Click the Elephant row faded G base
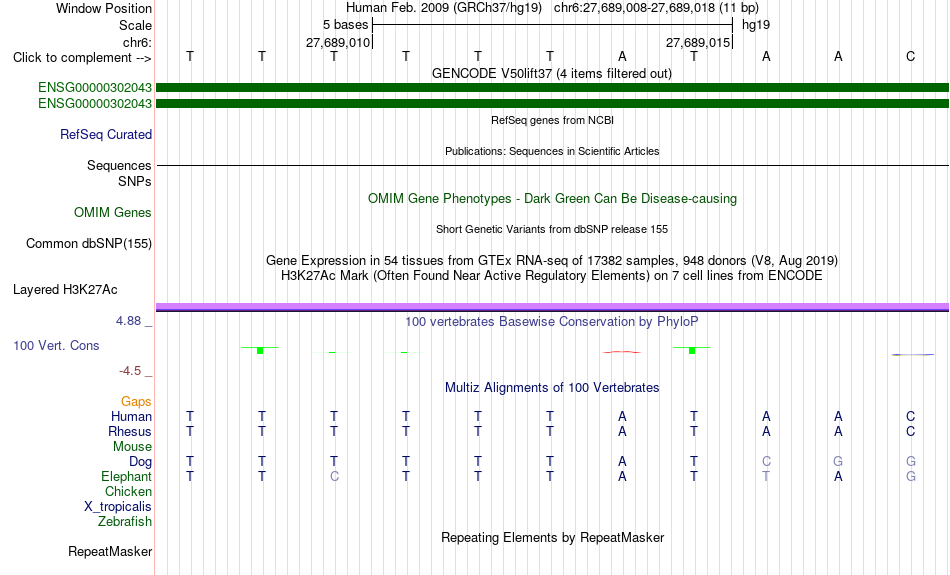 910,476
